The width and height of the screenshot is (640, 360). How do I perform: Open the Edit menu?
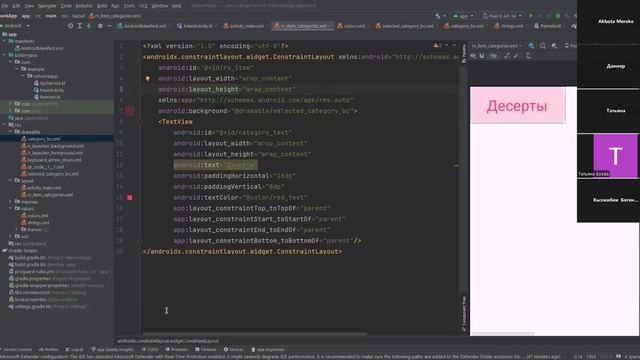[16, 6]
